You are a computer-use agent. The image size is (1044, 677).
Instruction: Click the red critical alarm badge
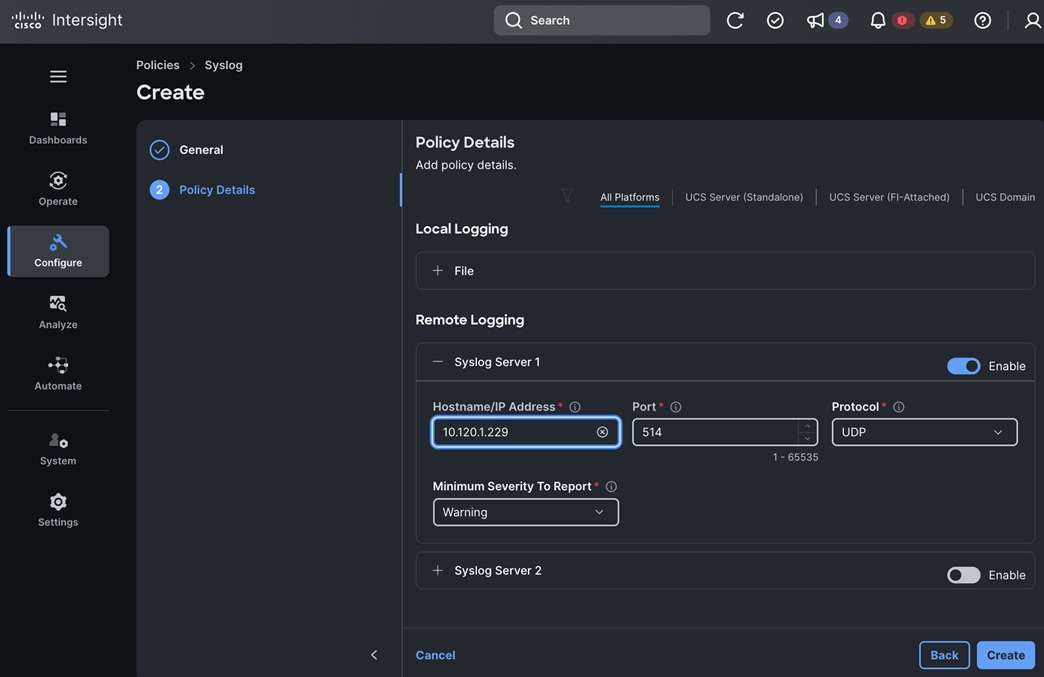click(902, 21)
